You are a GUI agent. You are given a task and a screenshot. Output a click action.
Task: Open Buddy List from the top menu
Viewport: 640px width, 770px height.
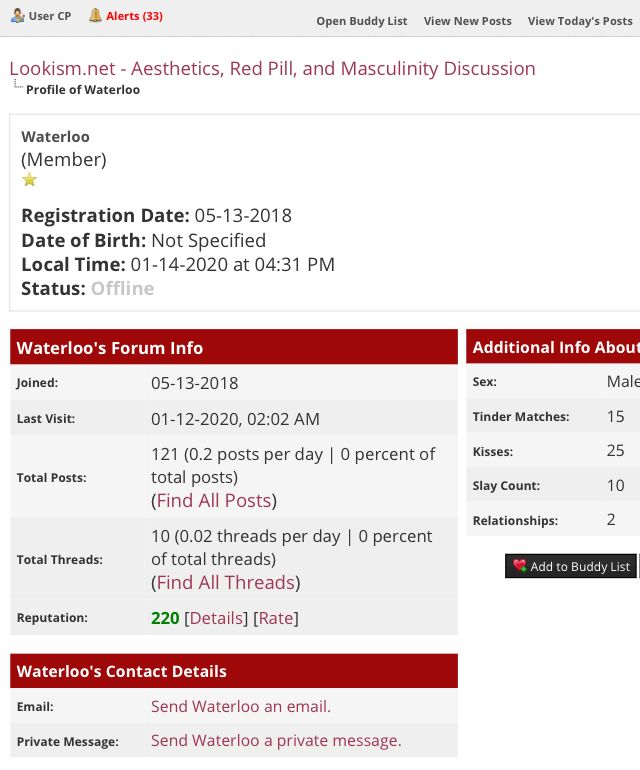(x=361, y=21)
